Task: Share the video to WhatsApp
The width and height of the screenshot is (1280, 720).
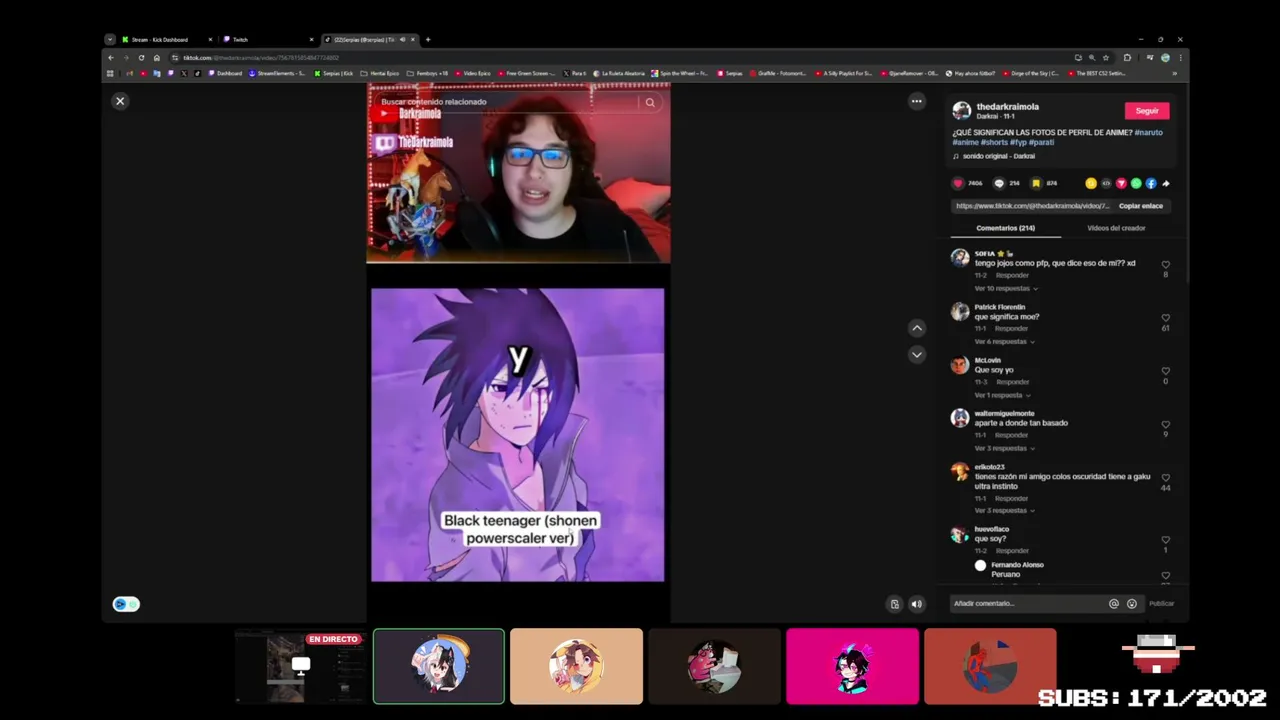Action: point(1136,183)
